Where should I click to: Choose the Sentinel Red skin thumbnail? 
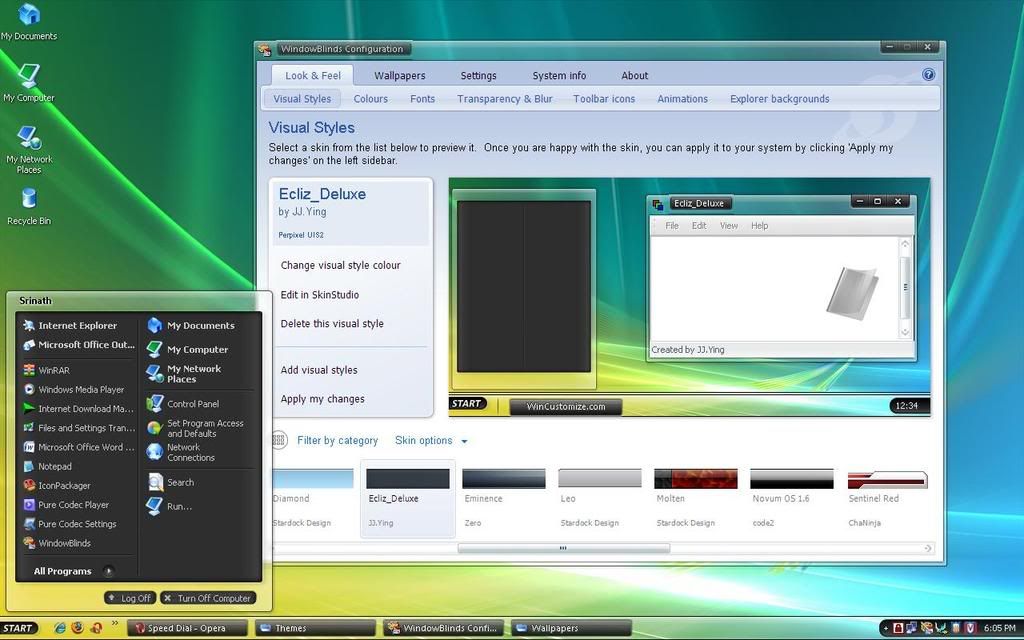(x=887, y=480)
